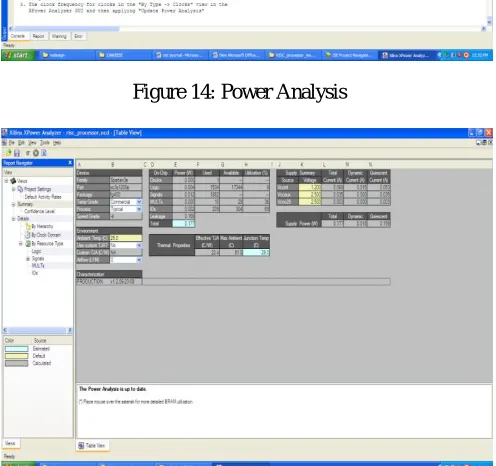Viewport: 496px width, 466px height.
Task: Select IOs in the tree
Action: click(35, 273)
